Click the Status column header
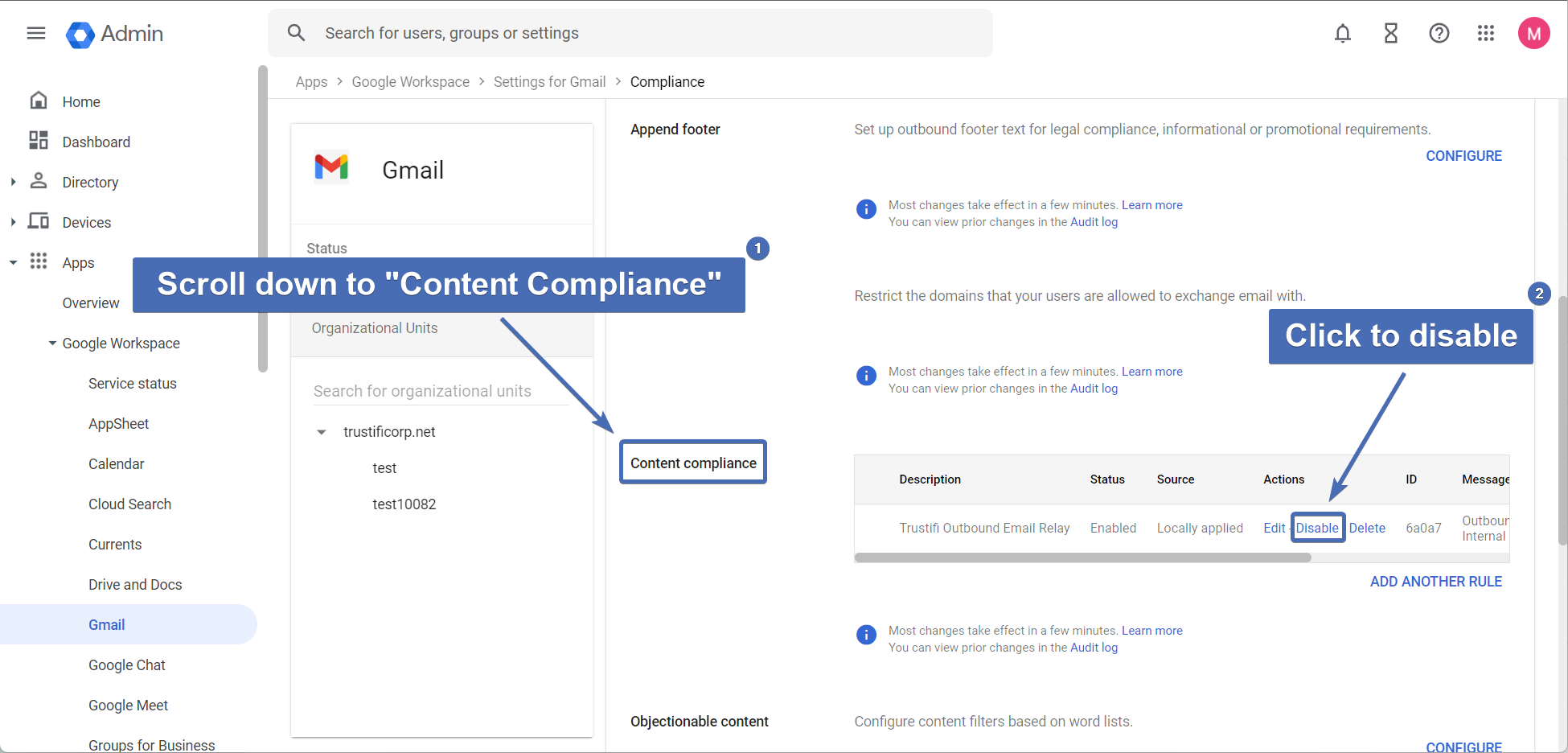 point(1107,479)
